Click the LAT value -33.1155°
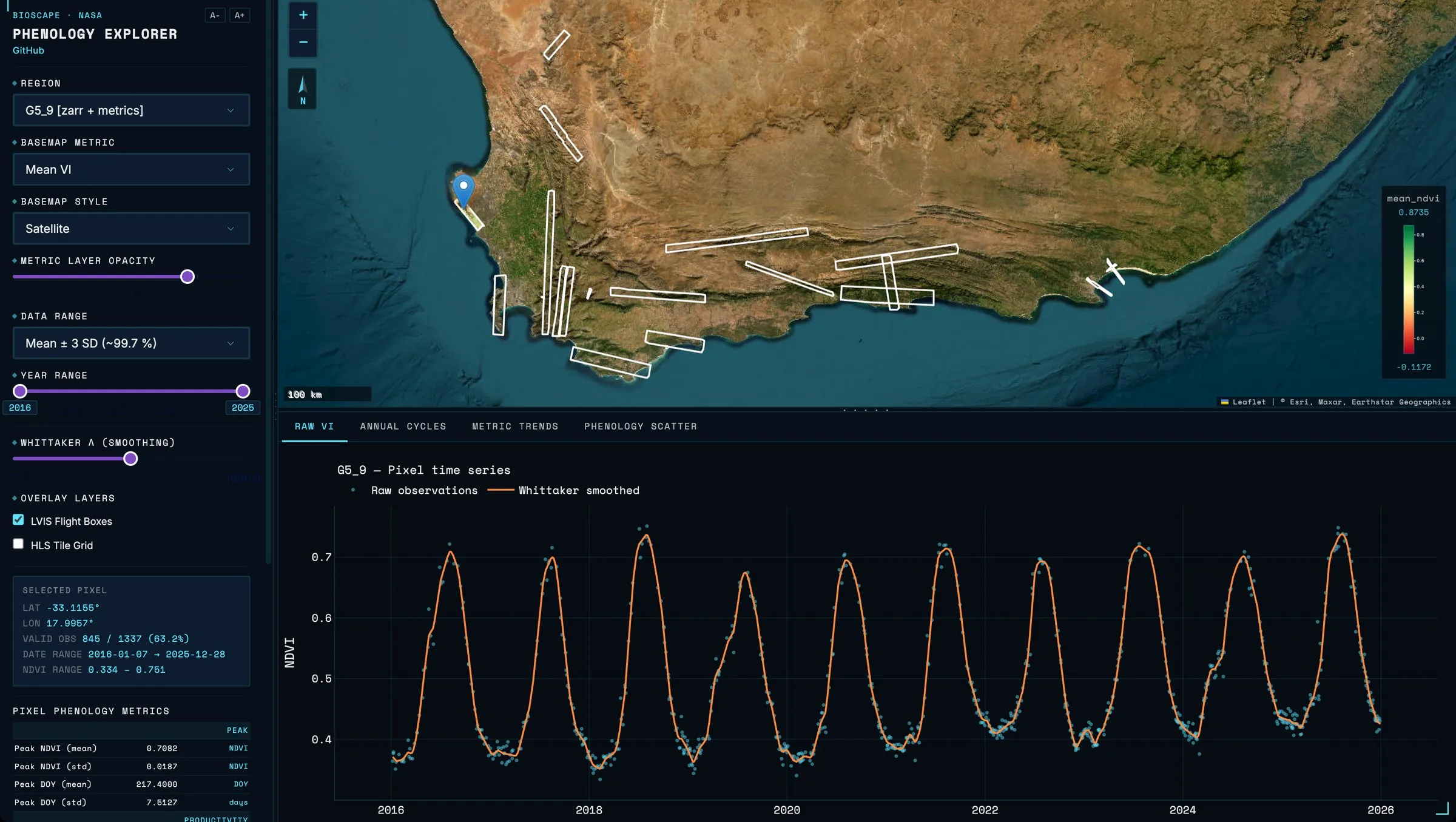 coord(73,608)
